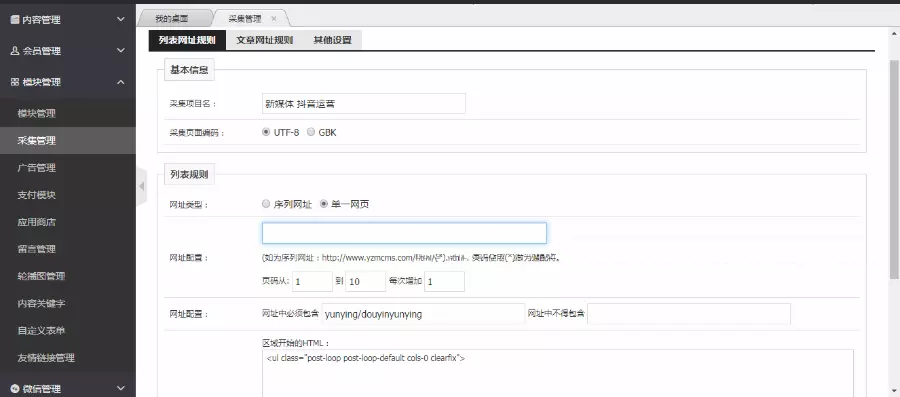The width and height of the screenshot is (900, 397).
Task: Expand the 会员管理 menu chevron
Action: coord(121,50)
